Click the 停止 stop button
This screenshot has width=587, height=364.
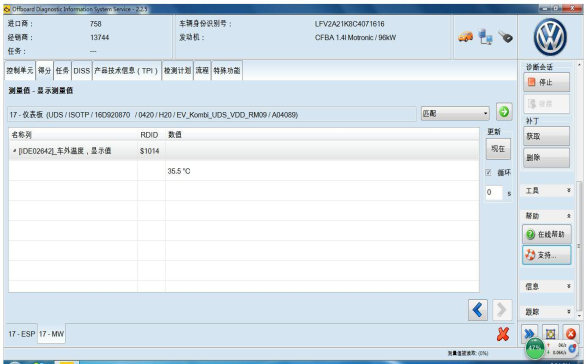(547, 82)
